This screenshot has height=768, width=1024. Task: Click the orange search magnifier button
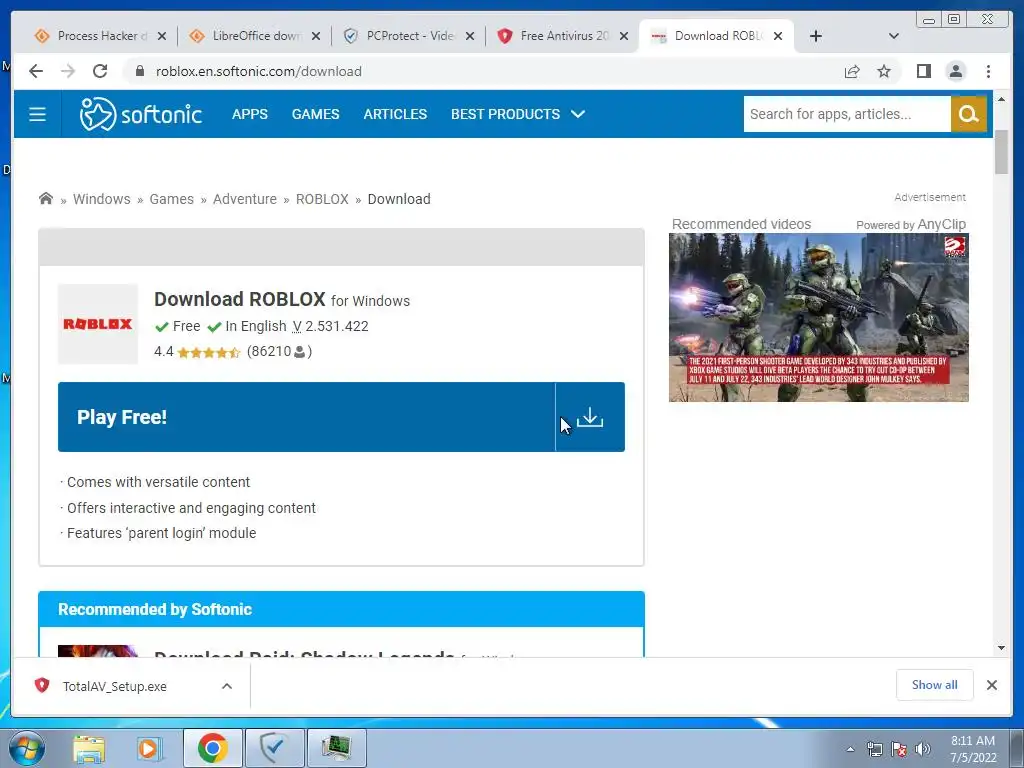[968, 114]
